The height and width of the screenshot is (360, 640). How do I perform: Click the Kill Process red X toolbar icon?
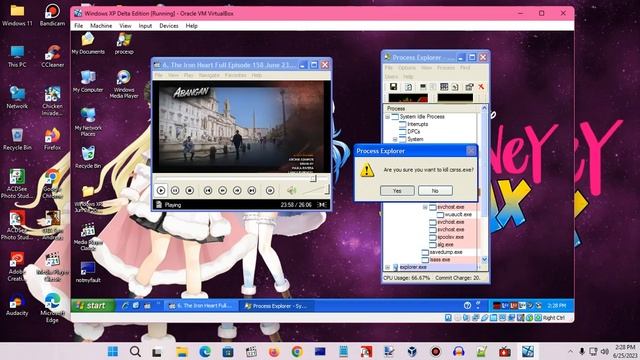[481, 87]
